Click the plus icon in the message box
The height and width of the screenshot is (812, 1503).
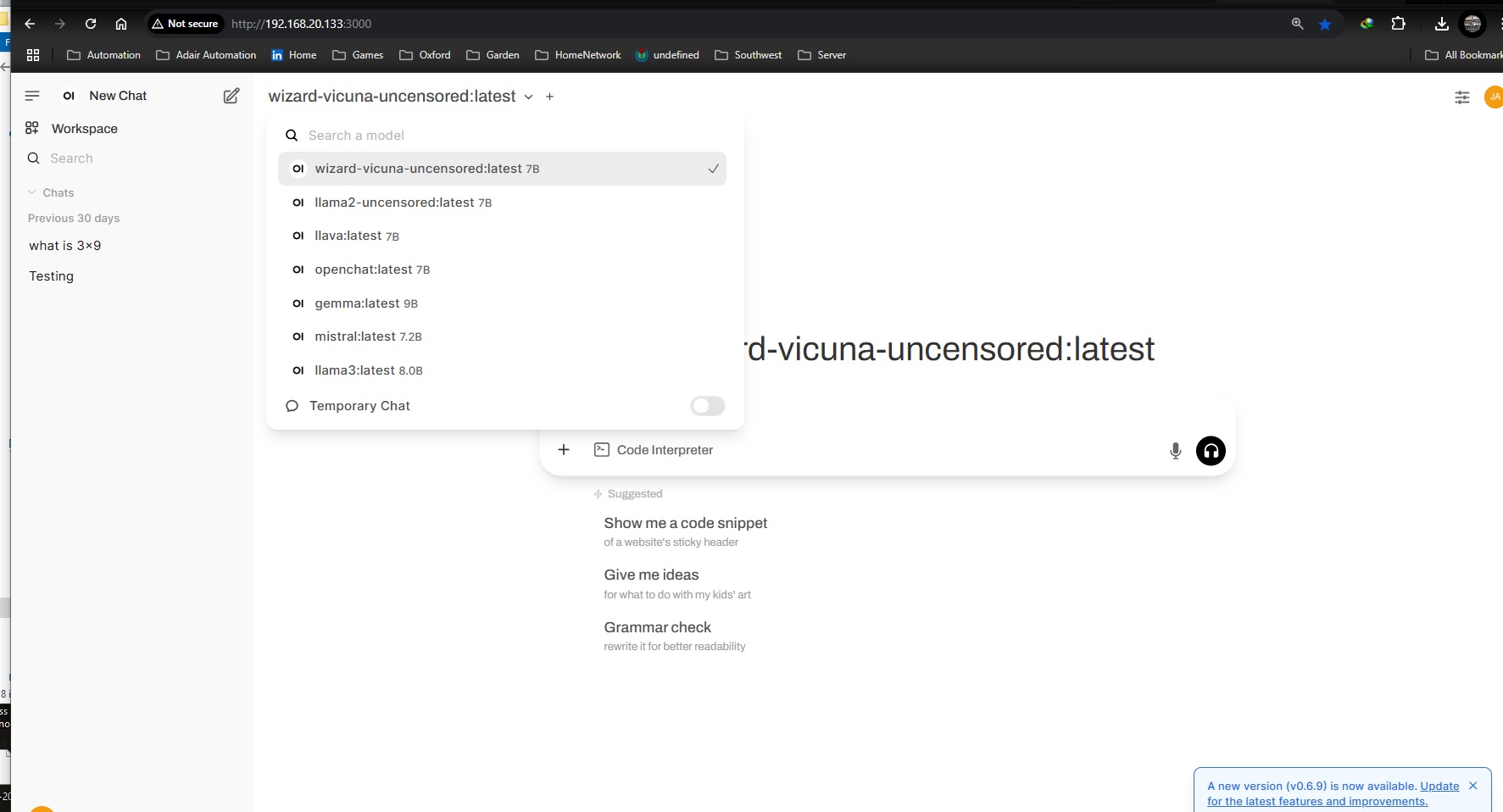point(564,450)
